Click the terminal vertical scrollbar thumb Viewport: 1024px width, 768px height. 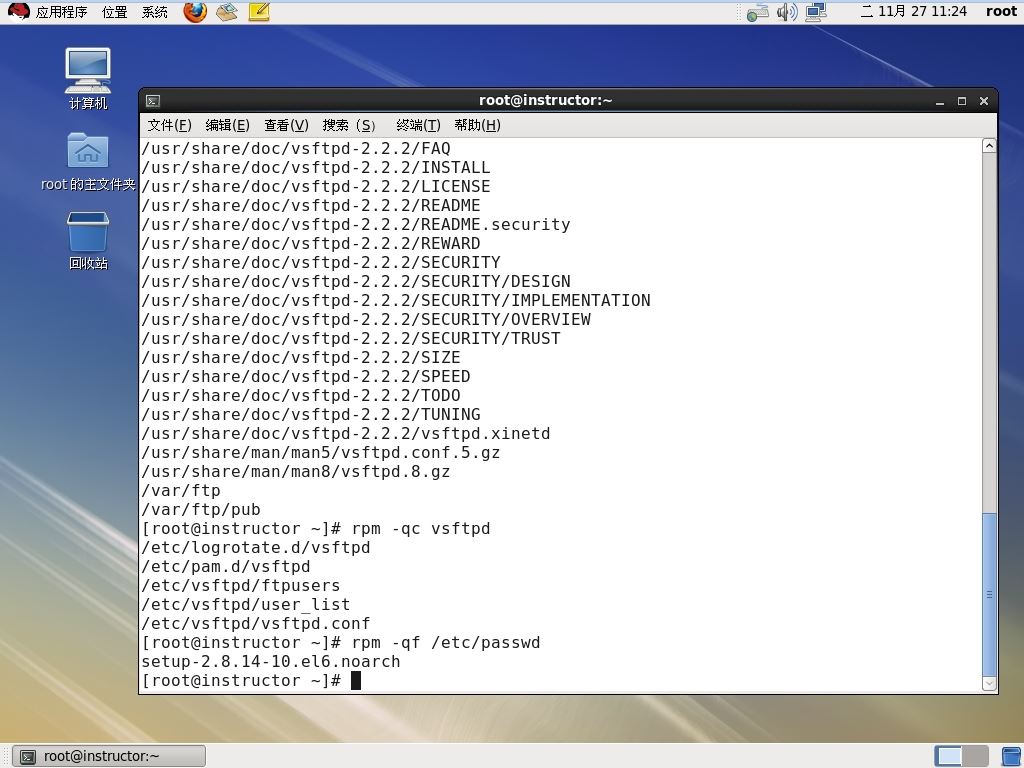[x=989, y=594]
